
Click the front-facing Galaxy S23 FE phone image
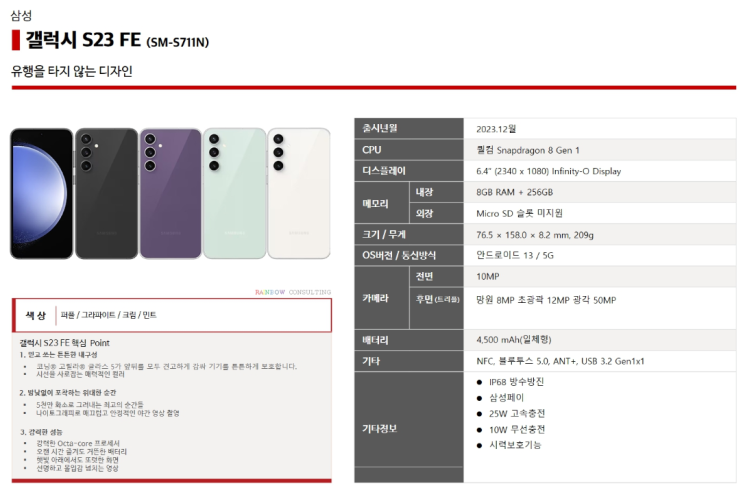click(x=42, y=193)
